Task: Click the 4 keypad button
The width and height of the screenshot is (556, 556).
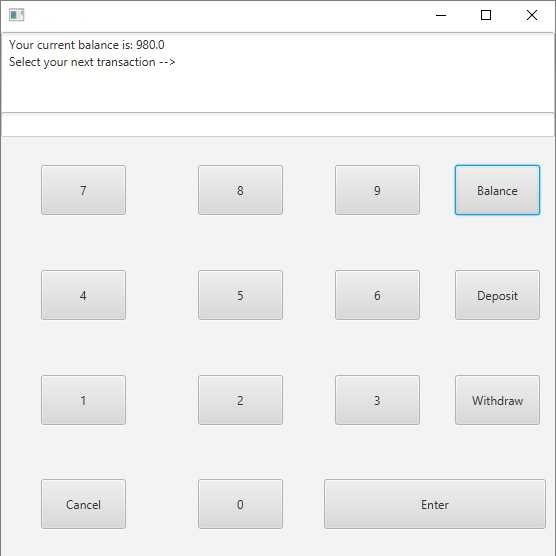Action: coord(83,295)
